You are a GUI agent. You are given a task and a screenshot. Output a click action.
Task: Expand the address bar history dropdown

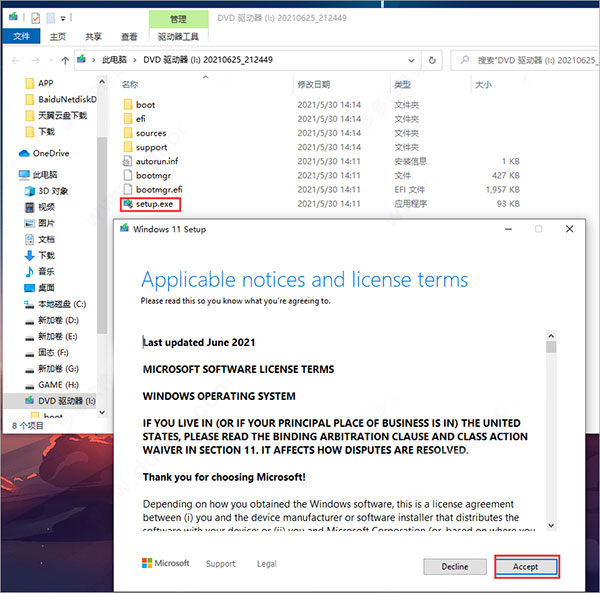coord(411,60)
